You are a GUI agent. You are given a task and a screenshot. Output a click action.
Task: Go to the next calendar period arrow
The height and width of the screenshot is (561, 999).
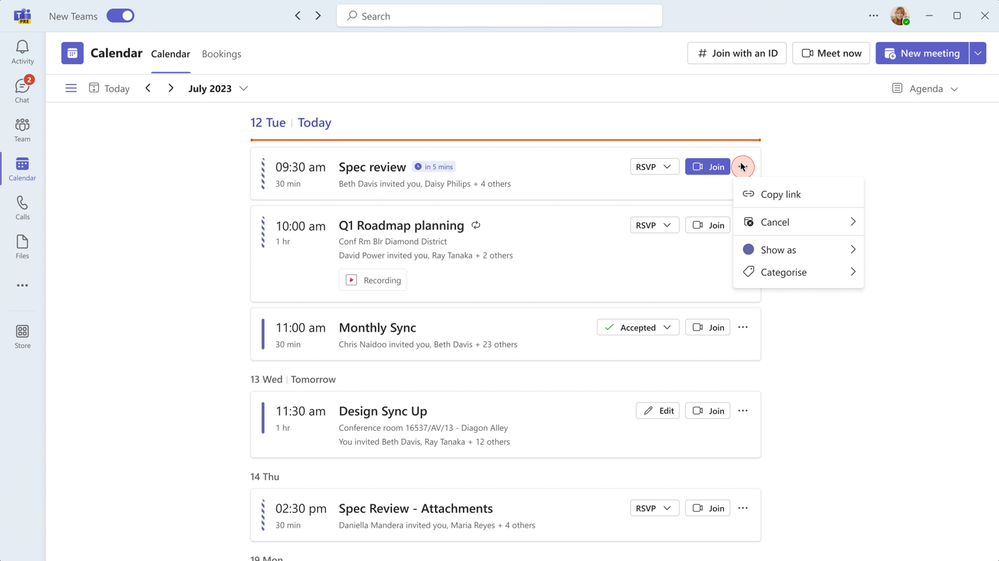[x=171, y=89]
